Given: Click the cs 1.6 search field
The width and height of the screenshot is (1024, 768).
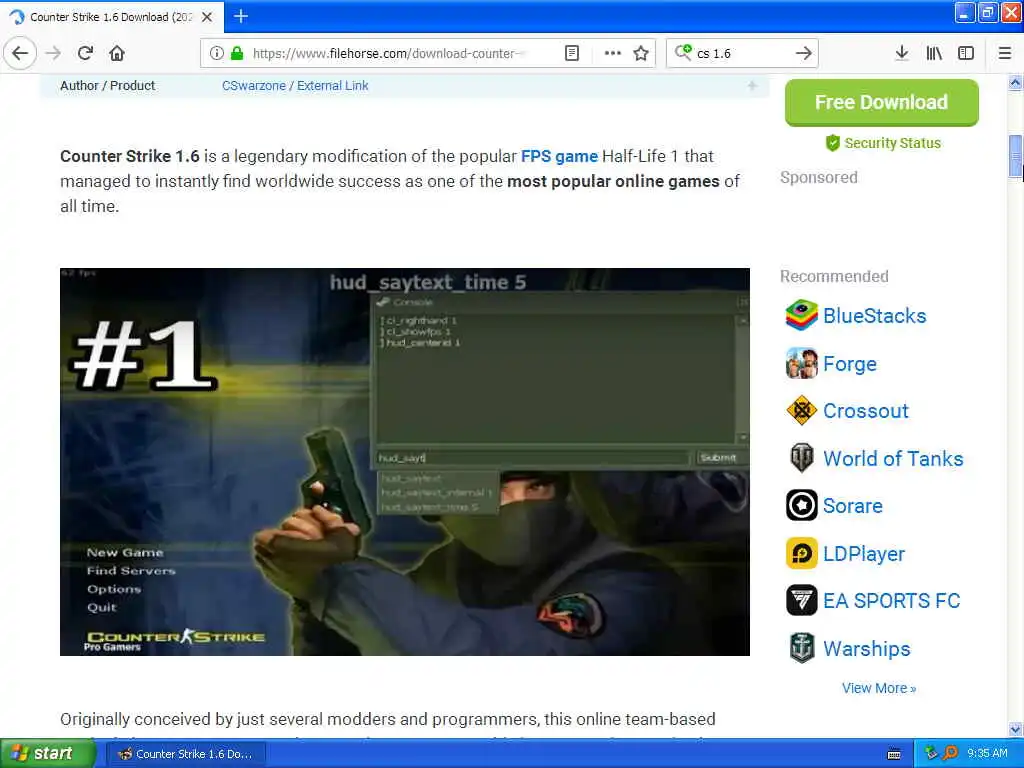Looking at the screenshot, I should coord(743,53).
